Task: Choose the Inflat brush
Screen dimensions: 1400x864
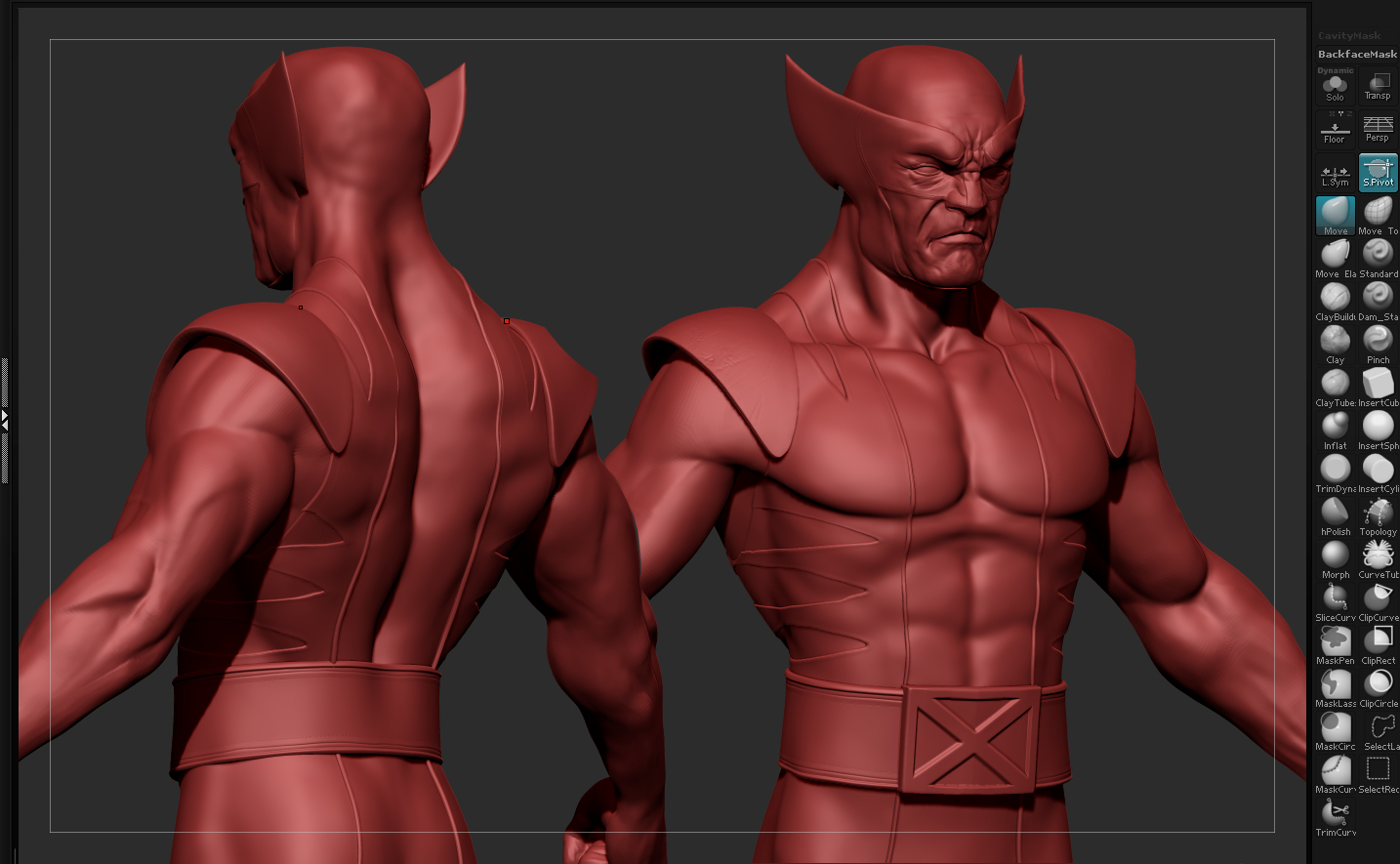Action: [1335, 431]
